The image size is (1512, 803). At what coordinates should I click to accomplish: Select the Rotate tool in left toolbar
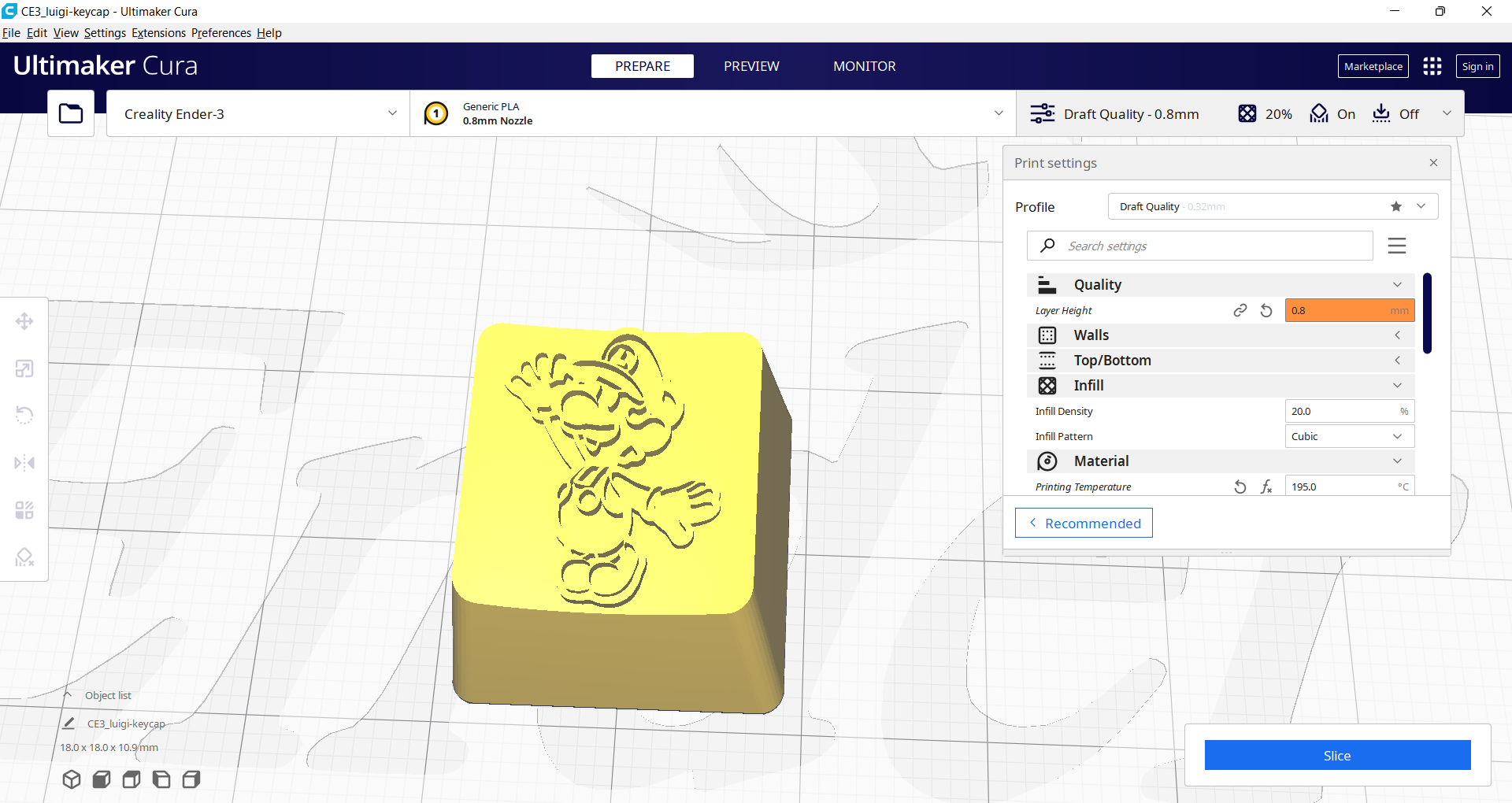pos(24,415)
